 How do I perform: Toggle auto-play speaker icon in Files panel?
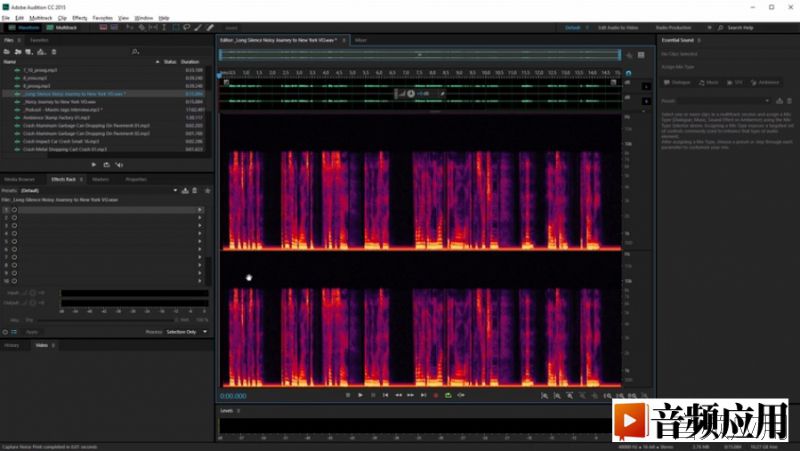119,165
